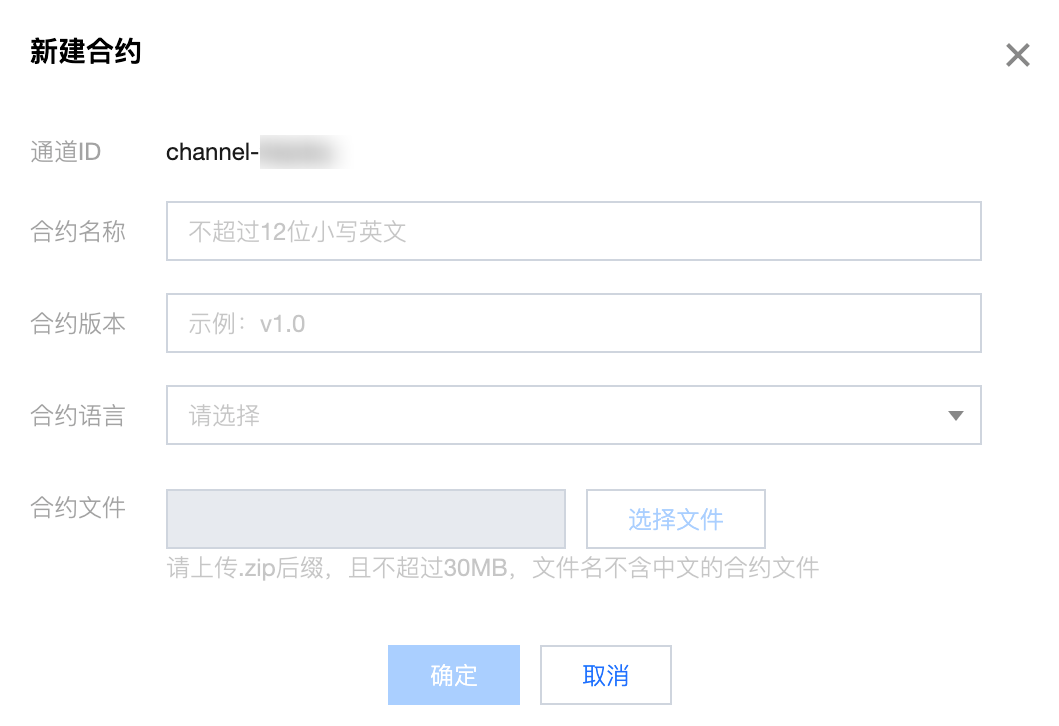Click the 示例：v1.0 placeholder text

tap(247, 324)
